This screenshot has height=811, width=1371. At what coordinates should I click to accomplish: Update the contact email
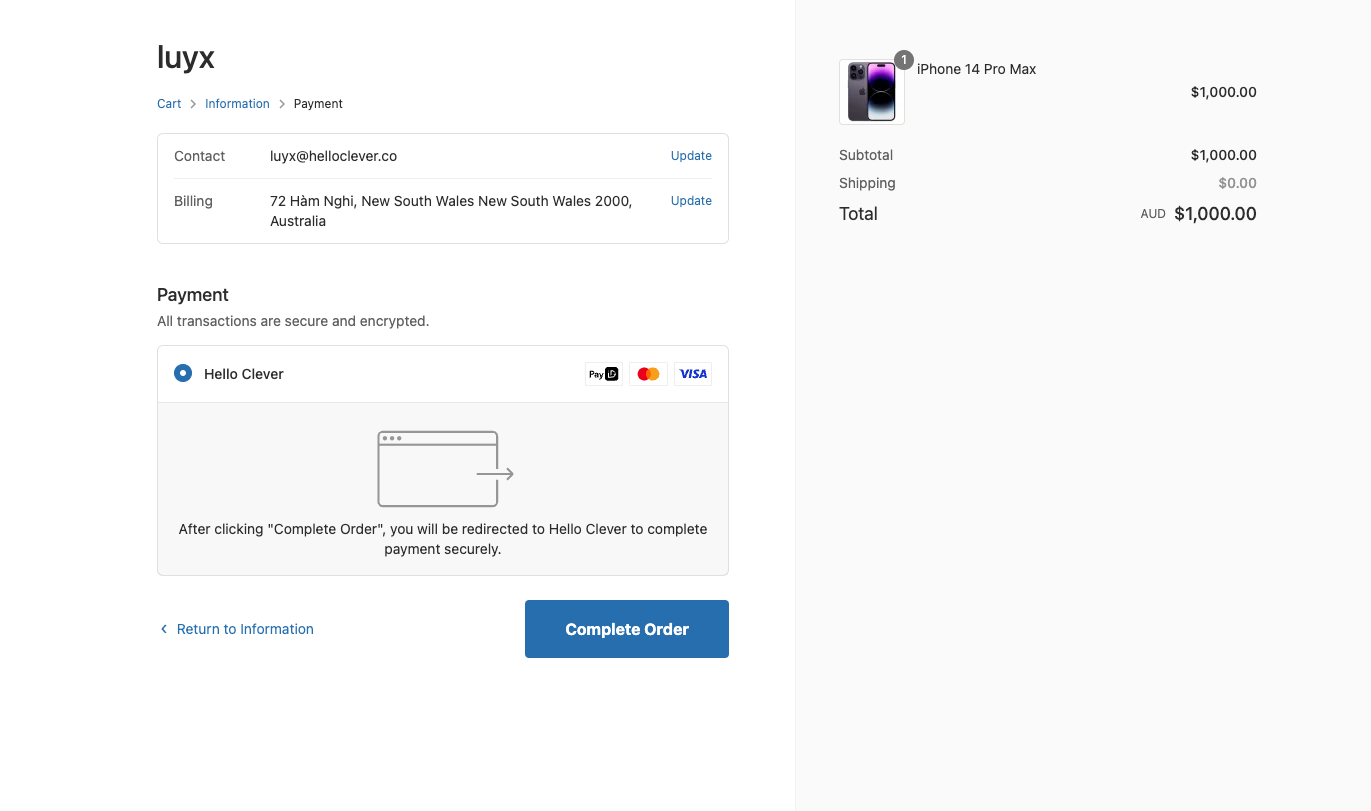(x=691, y=156)
